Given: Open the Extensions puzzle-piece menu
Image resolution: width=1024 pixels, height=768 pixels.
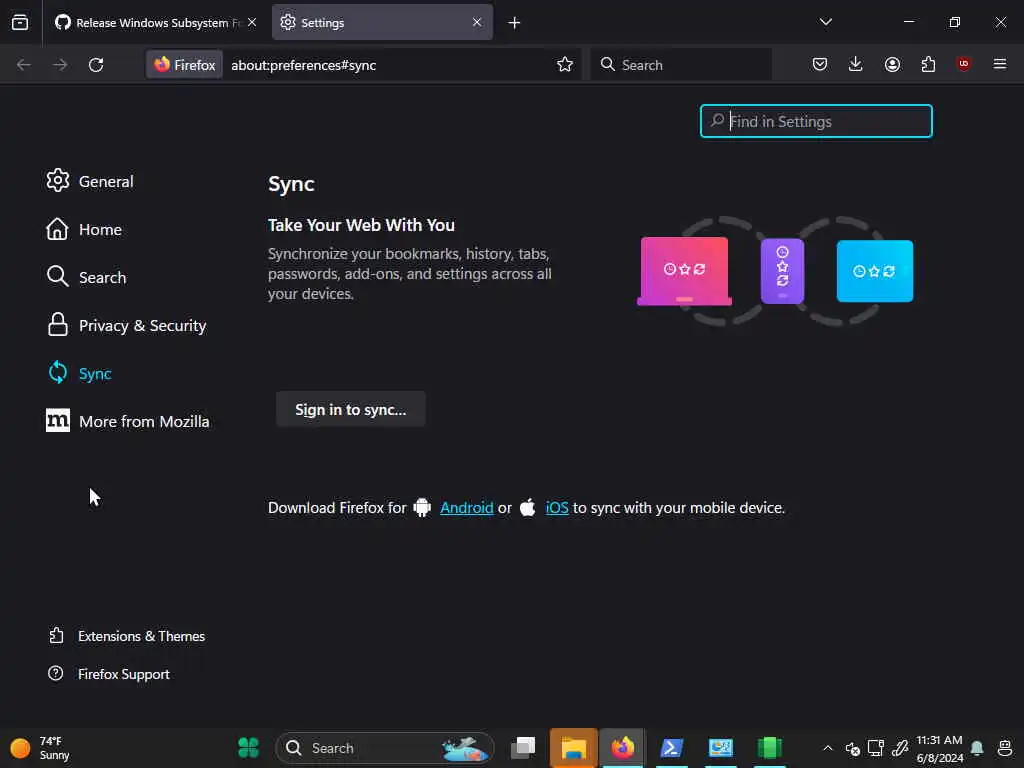Looking at the screenshot, I should tap(928, 64).
